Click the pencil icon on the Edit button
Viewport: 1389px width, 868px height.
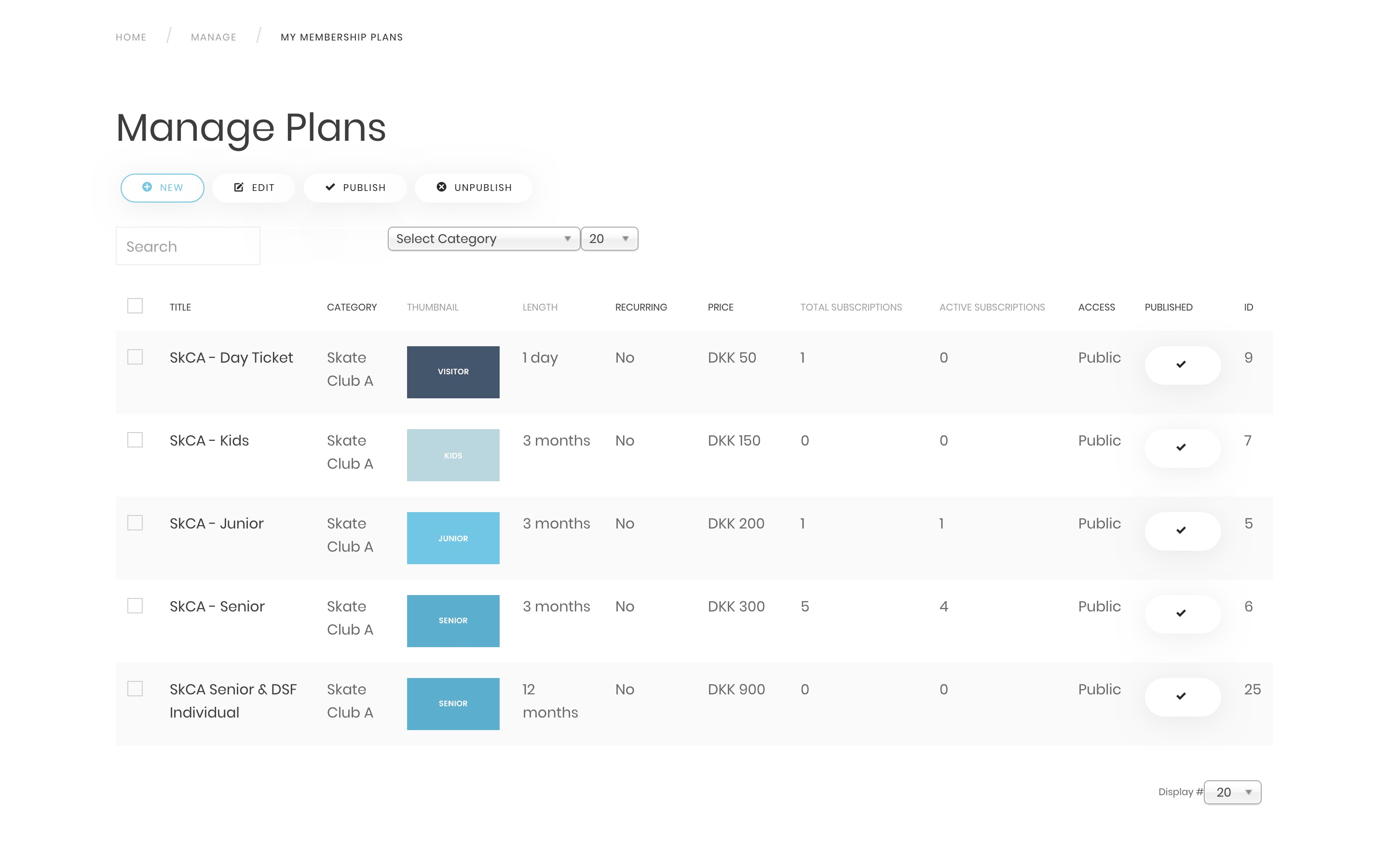coord(239,187)
